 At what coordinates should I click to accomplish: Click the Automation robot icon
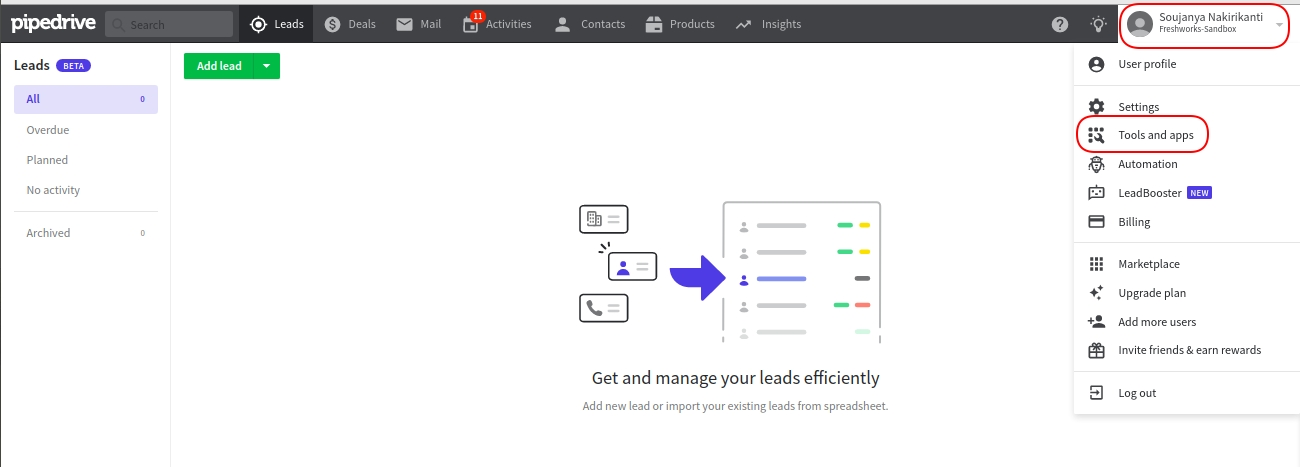tap(1097, 164)
